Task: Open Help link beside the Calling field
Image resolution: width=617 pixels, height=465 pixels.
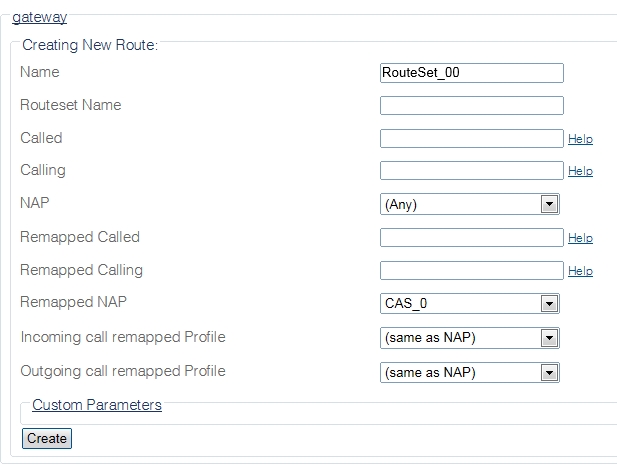Action: coord(580,171)
